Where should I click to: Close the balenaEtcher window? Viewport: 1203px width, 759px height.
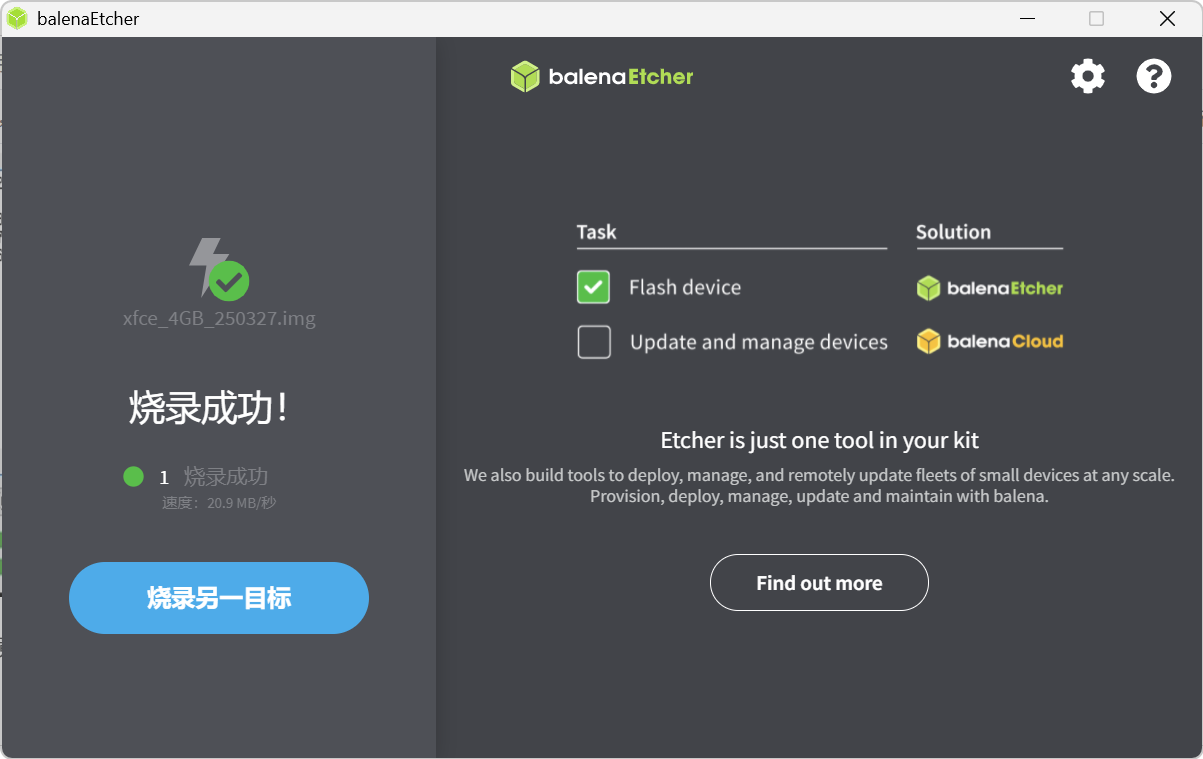pos(1167,19)
